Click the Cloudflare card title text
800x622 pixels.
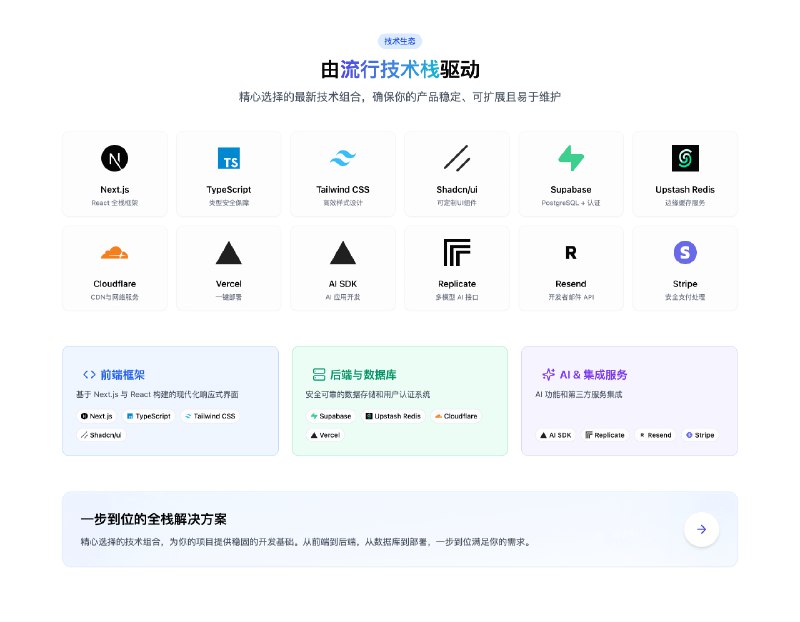tap(114, 284)
